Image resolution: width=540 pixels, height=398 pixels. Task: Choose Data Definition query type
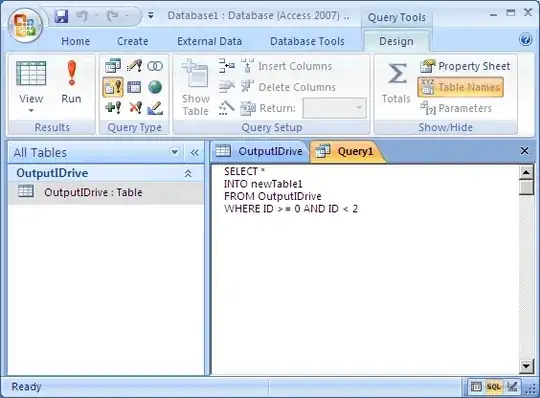155,108
